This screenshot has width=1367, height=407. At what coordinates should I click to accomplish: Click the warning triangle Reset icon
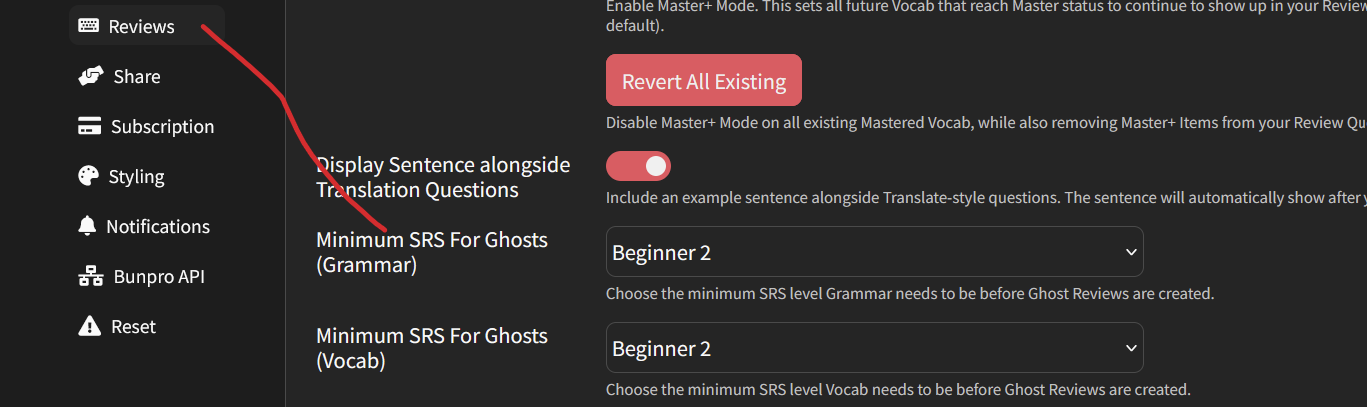click(90, 326)
